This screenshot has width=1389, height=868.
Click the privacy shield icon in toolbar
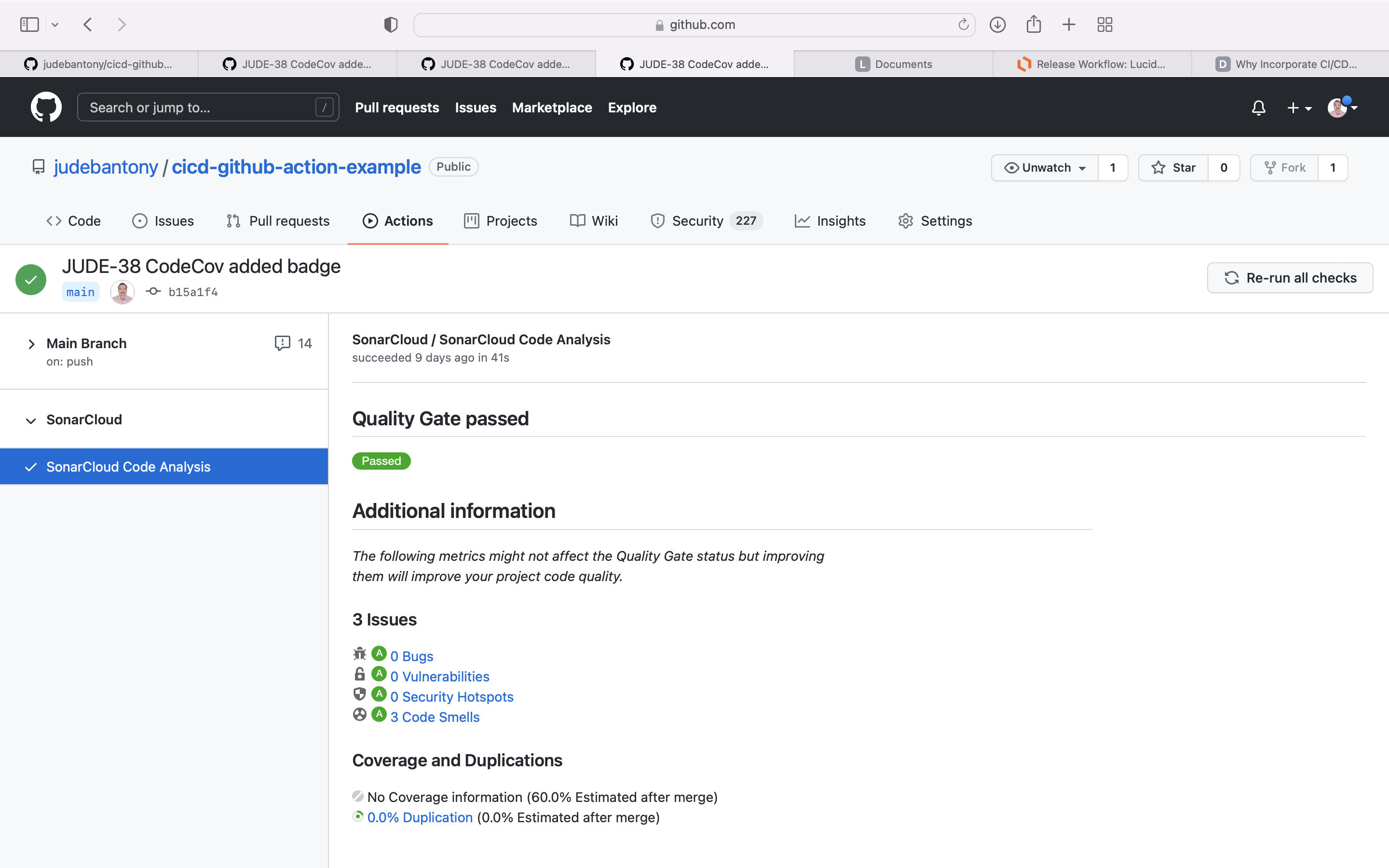coord(391,24)
